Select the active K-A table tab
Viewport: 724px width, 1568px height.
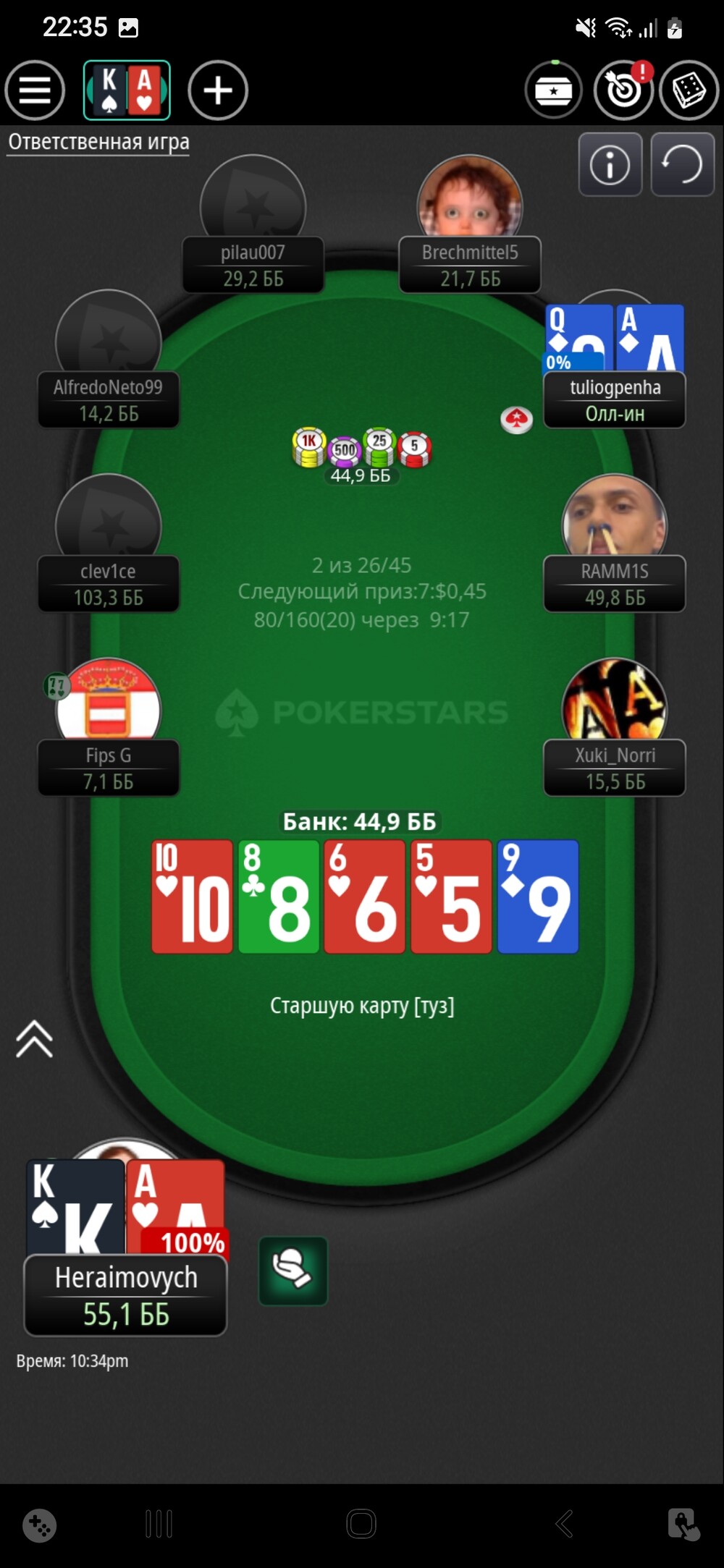pyautogui.click(x=127, y=90)
